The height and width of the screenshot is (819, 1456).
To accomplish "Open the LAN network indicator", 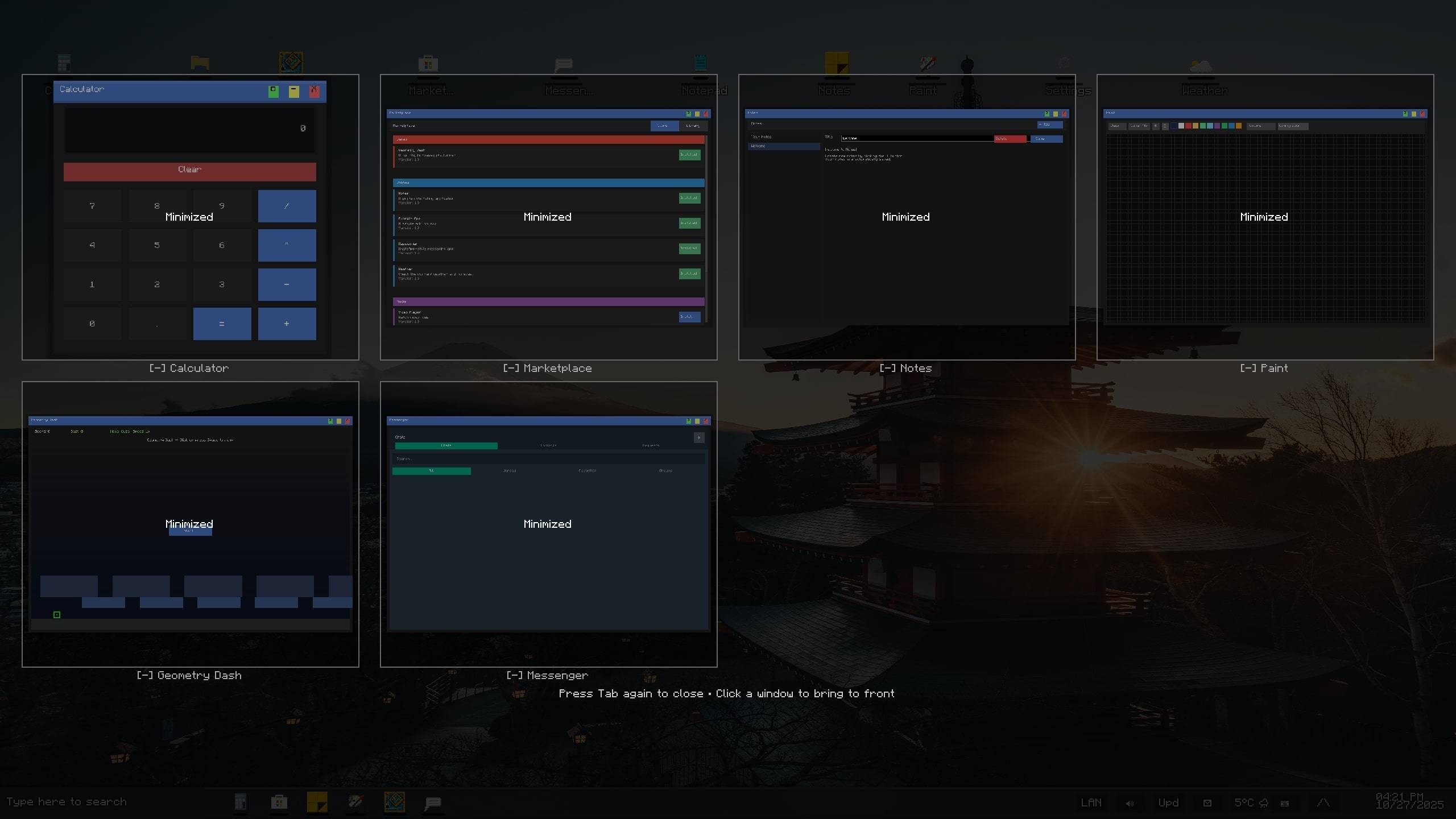I will tap(1091, 803).
